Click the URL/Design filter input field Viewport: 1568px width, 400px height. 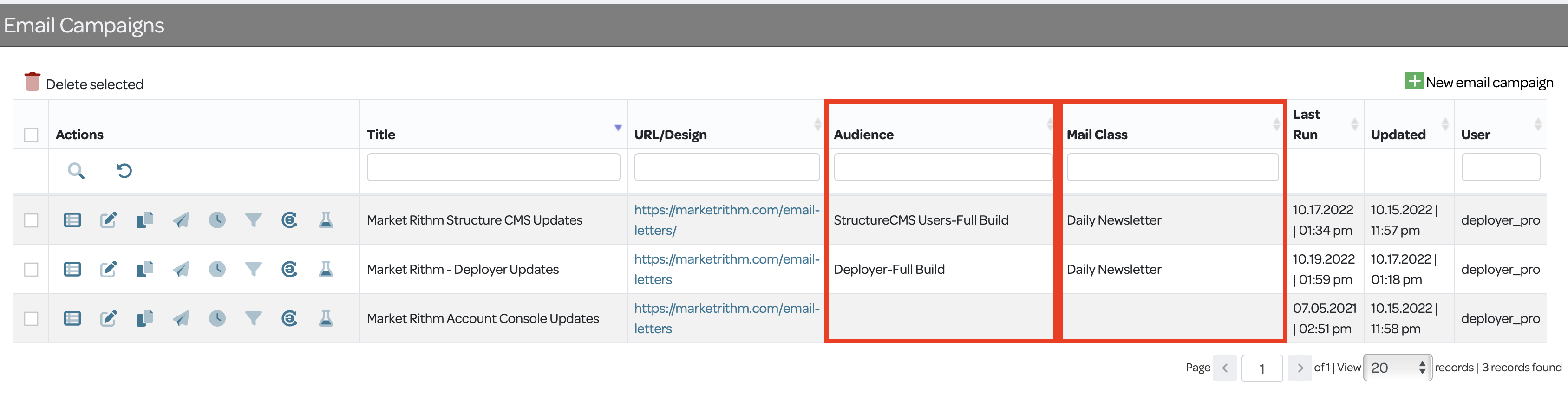pos(727,167)
